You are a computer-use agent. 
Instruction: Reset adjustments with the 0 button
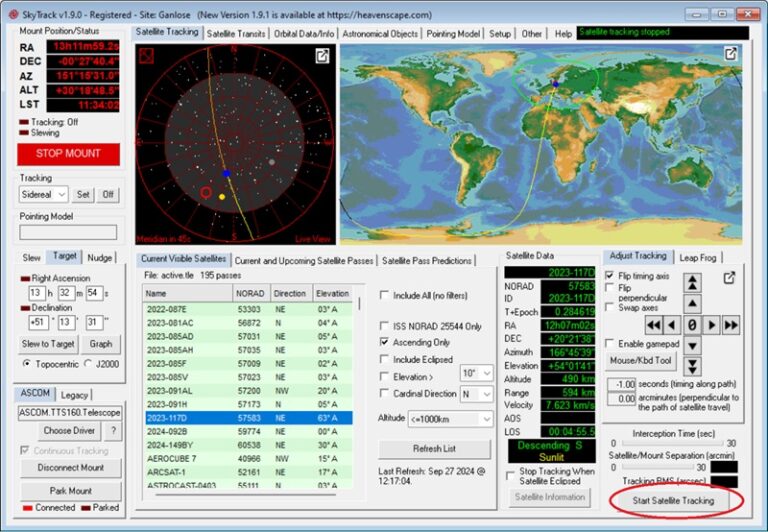[x=692, y=325]
